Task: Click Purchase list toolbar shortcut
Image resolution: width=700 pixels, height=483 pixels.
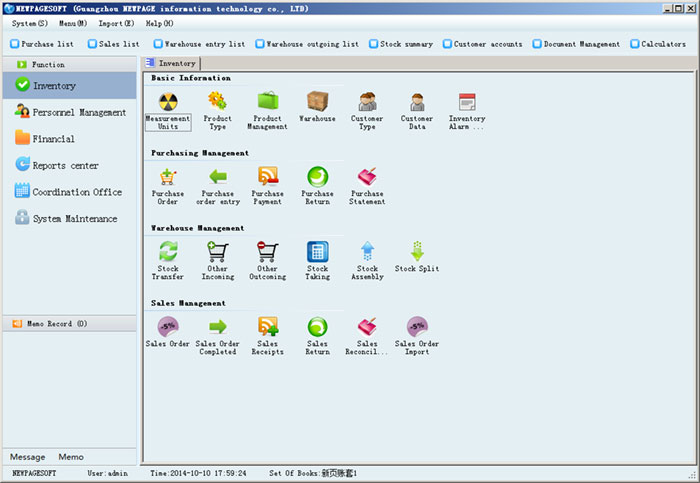Action: (x=42, y=44)
